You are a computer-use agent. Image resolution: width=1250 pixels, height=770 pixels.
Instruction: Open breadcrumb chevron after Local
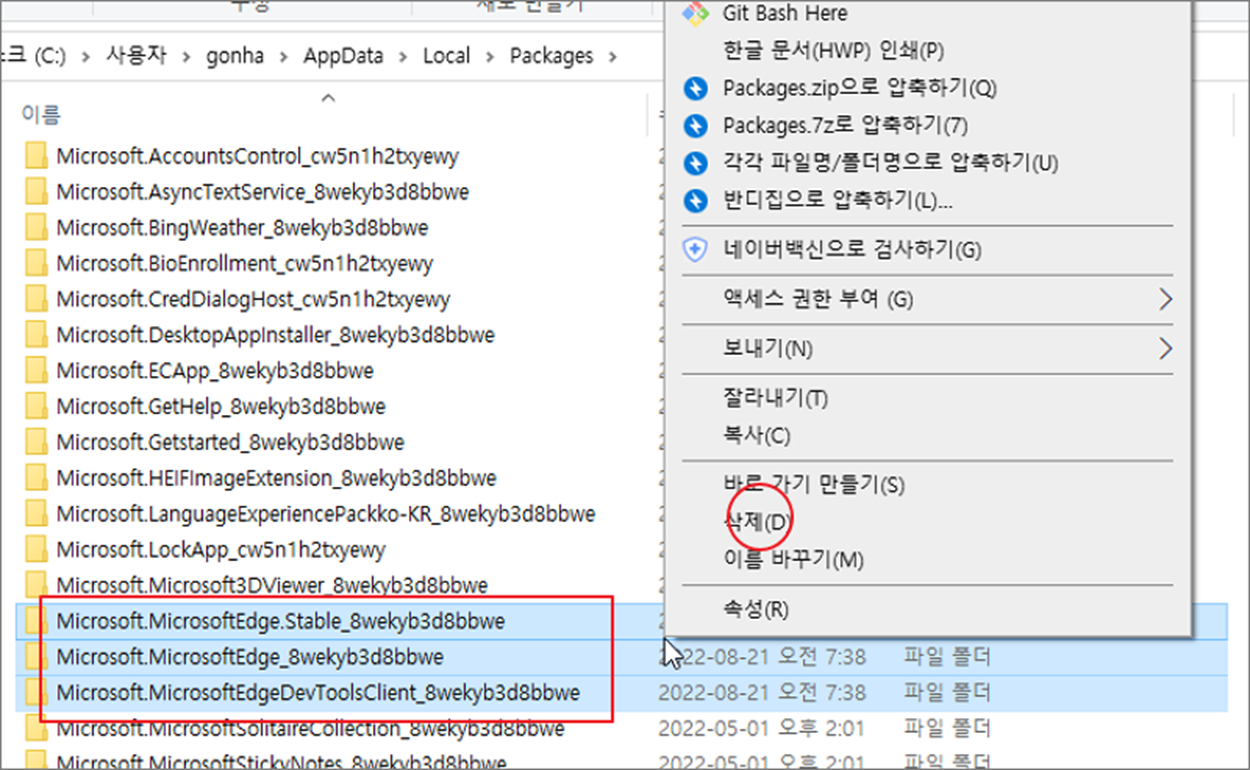pos(490,56)
